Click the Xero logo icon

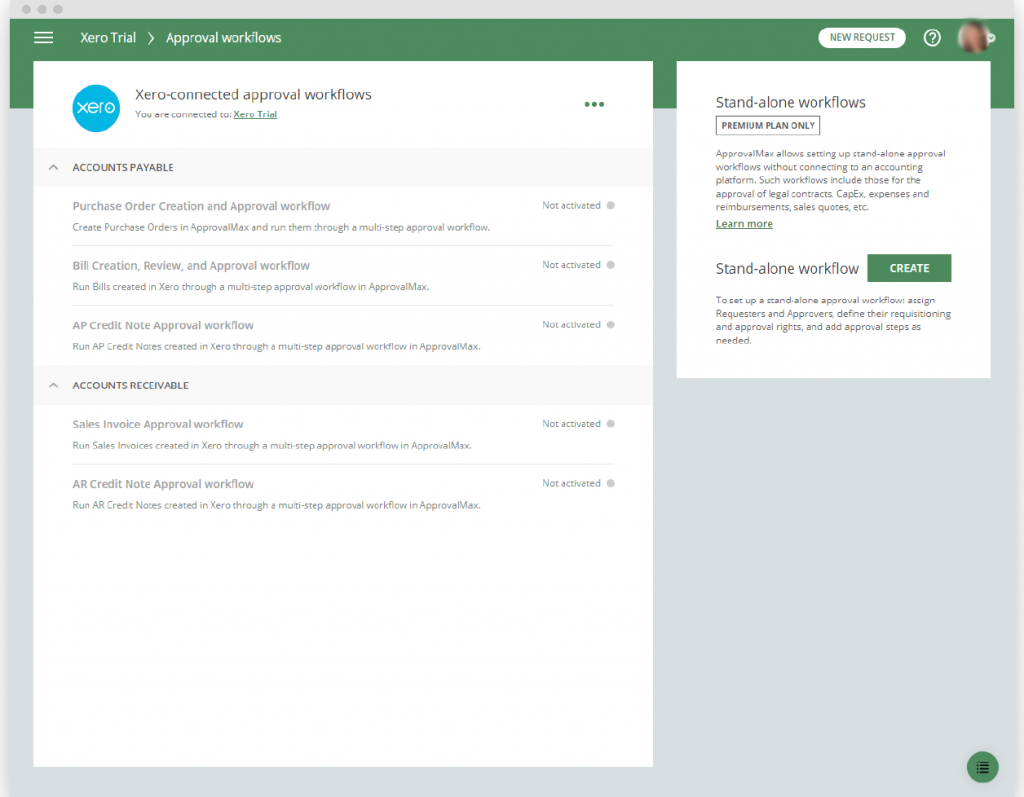coord(96,108)
